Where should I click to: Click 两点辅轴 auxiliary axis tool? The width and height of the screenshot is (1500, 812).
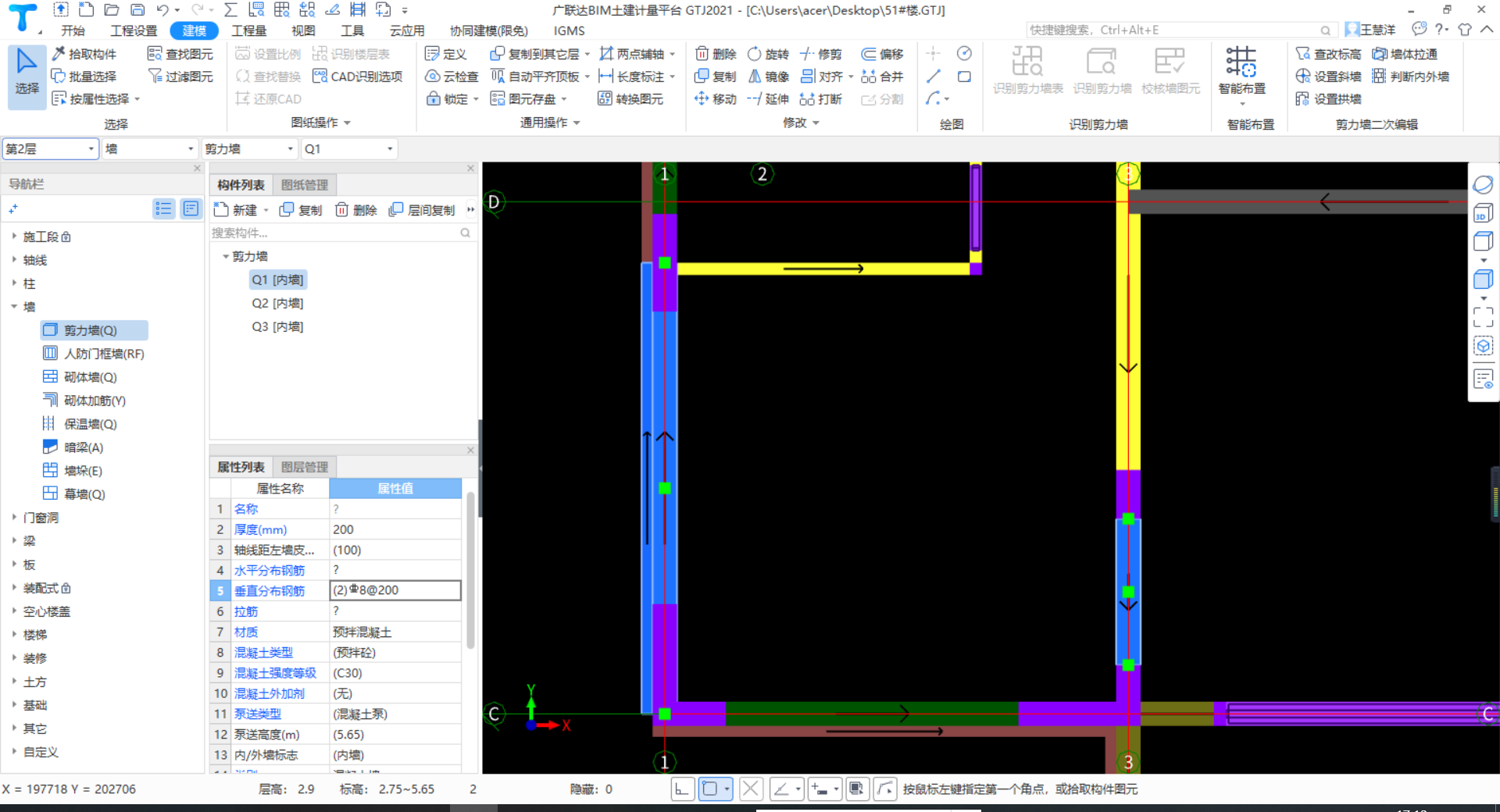(x=632, y=54)
